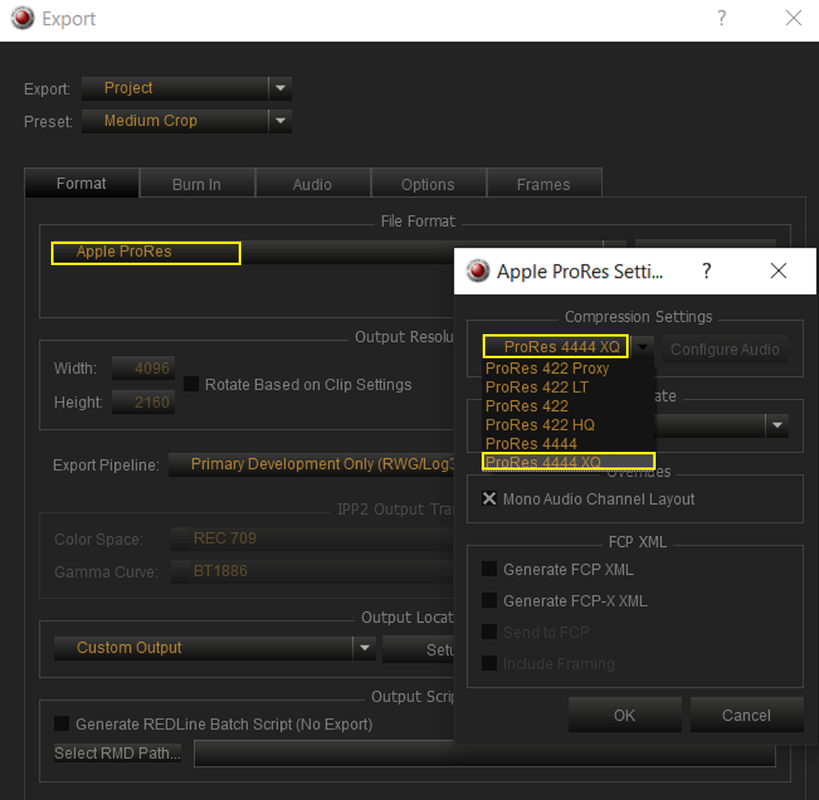Click OK in ProRes Settings dialog

coord(625,715)
